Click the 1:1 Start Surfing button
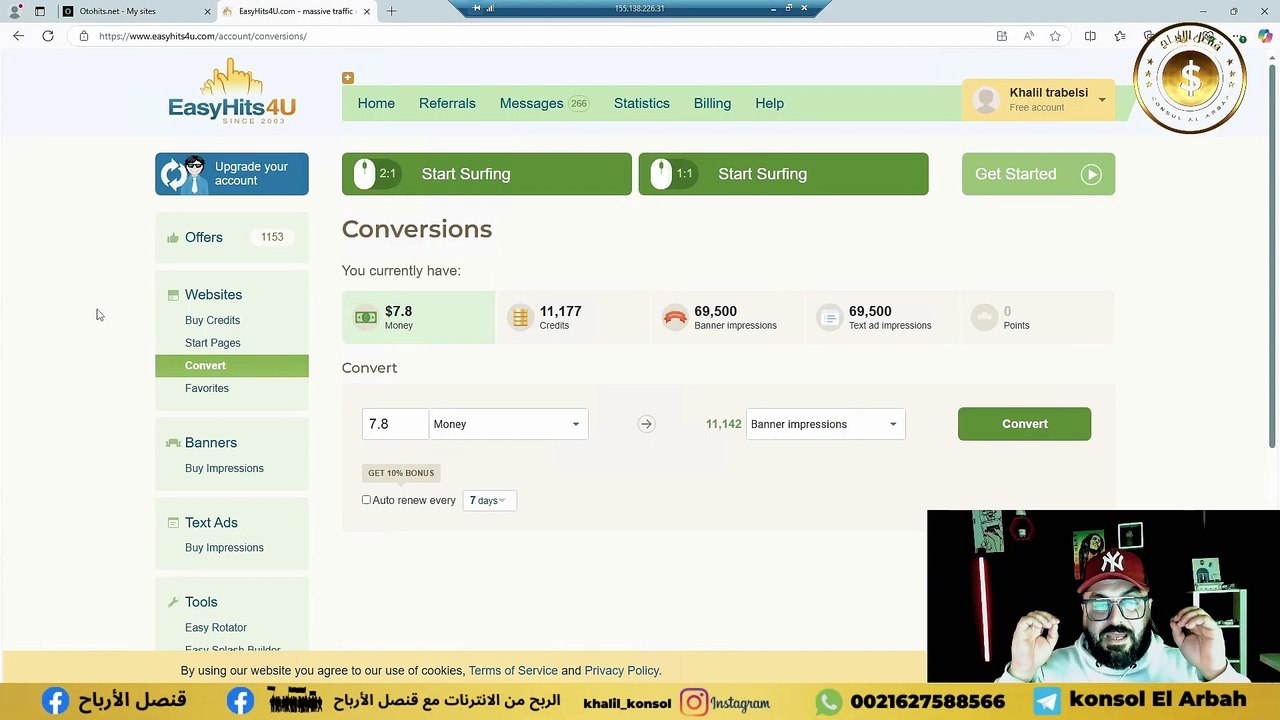This screenshot has width=1280, height=720. 783,174
